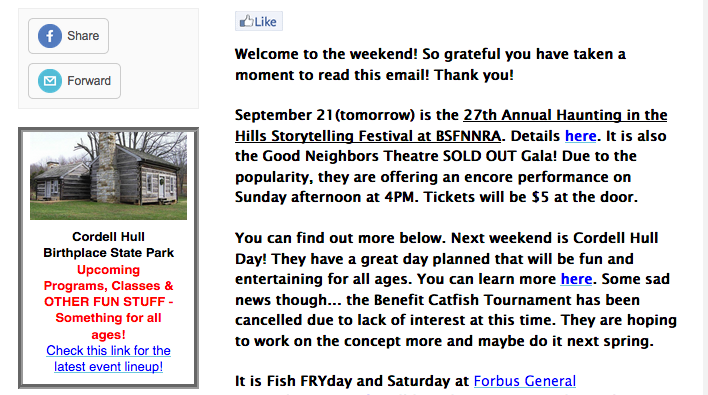Click the envelope icon in Forward button
708x395 pixels.
[x=50, y=81]
